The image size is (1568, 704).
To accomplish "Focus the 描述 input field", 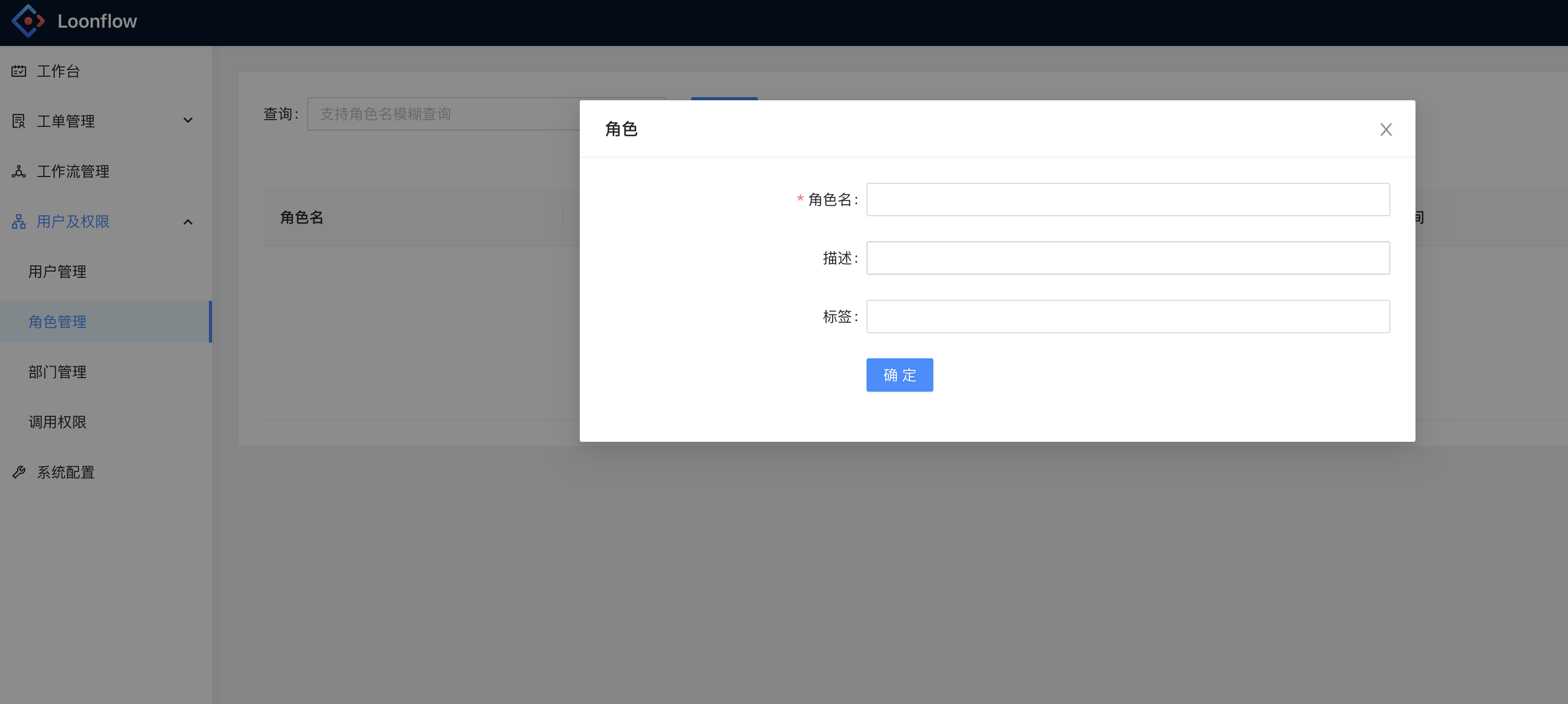I will 1128,258.
